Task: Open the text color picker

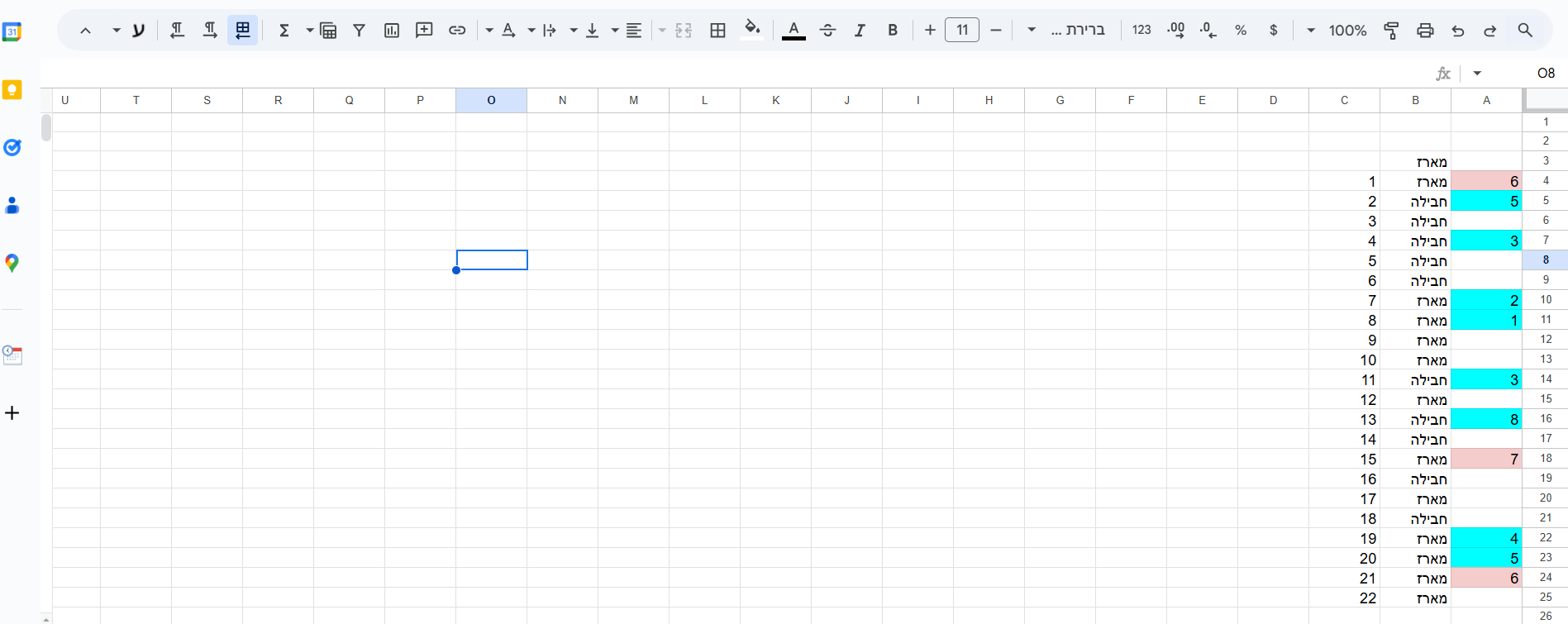Action: (x=794, y=31)
